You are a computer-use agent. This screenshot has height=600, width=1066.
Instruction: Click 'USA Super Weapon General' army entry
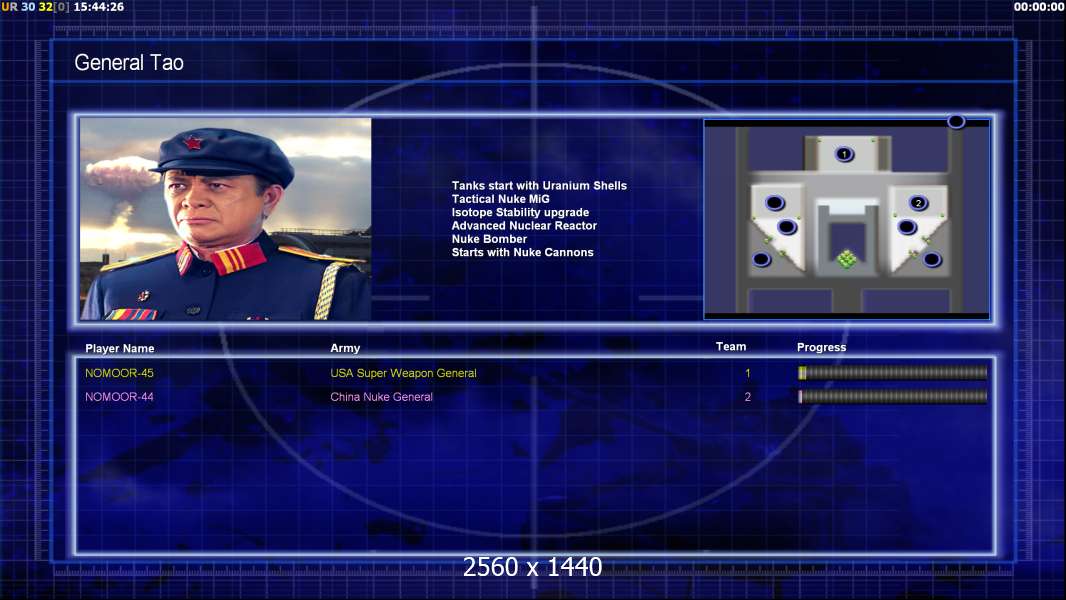(403, 373)
